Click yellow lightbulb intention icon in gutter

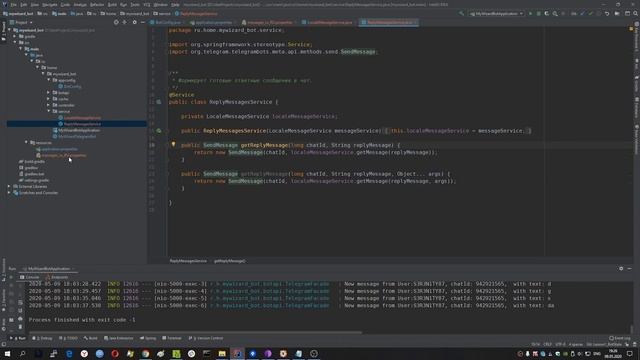[x=173, y=144]
